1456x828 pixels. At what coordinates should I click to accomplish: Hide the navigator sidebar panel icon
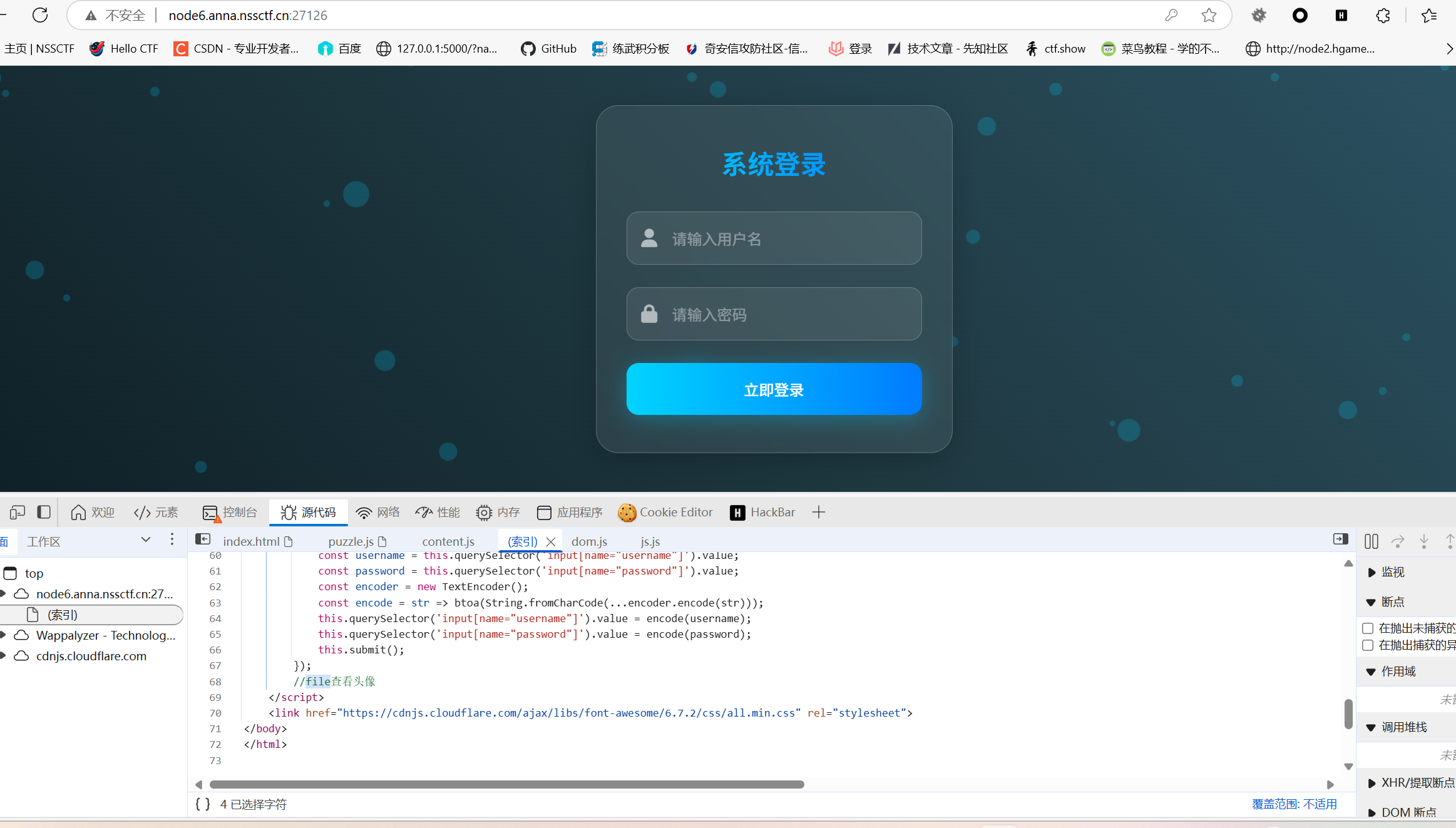[203, 539]
